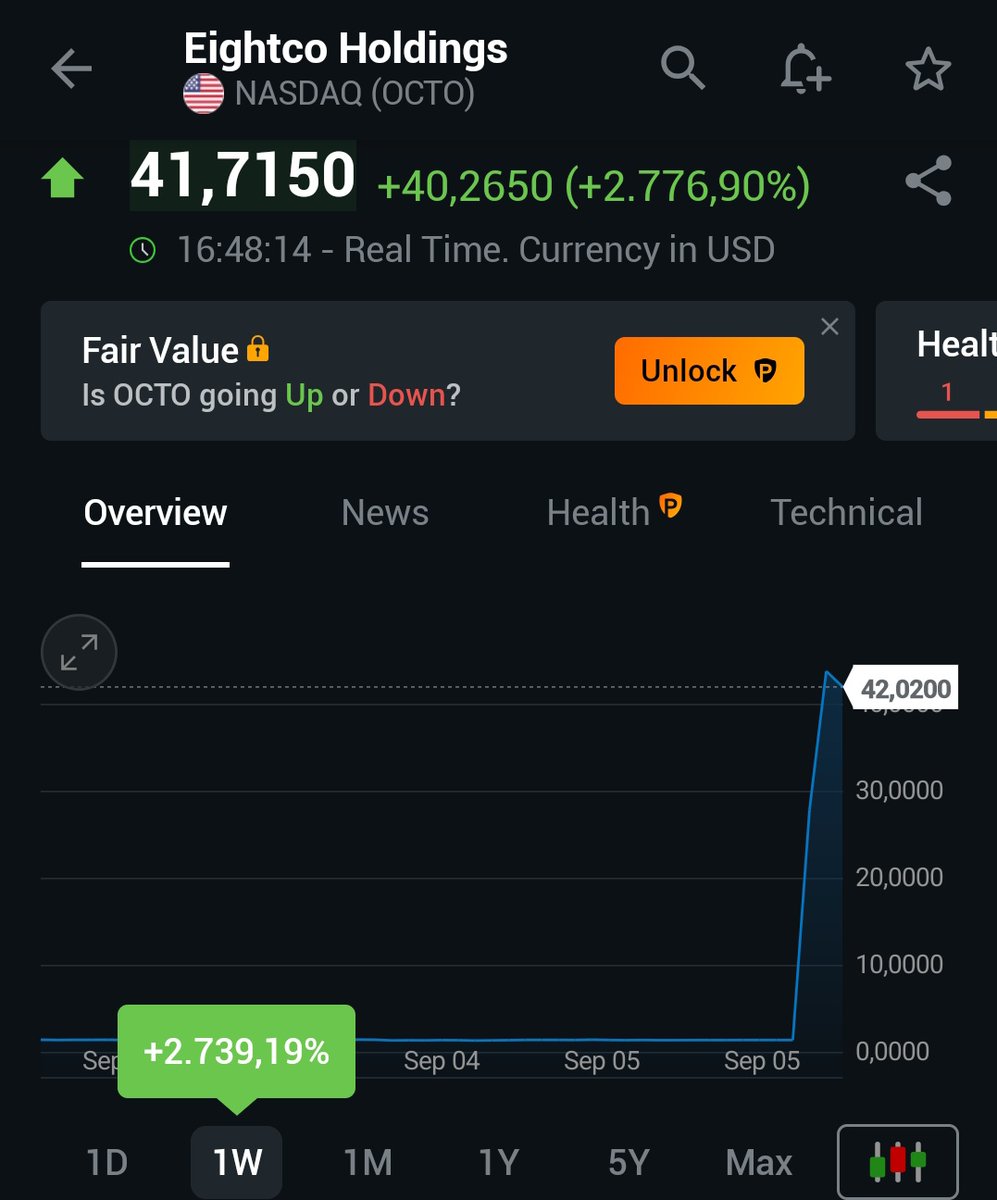Select the 1M time range
The height and width of the screenshot is (1200, 997).
click(x=367, y=1163)
